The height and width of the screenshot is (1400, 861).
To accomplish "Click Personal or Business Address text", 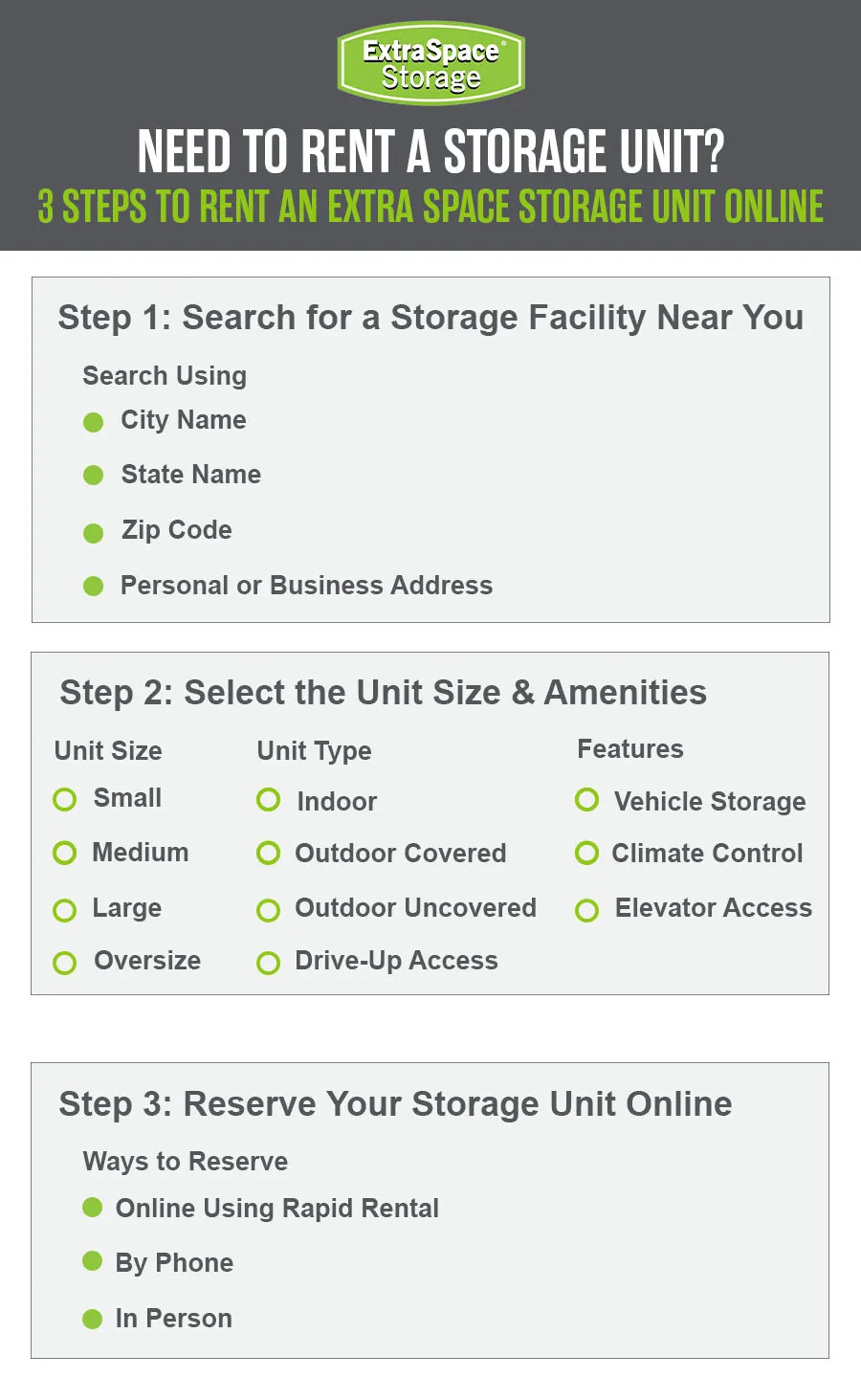I will [x=306, y=586].
